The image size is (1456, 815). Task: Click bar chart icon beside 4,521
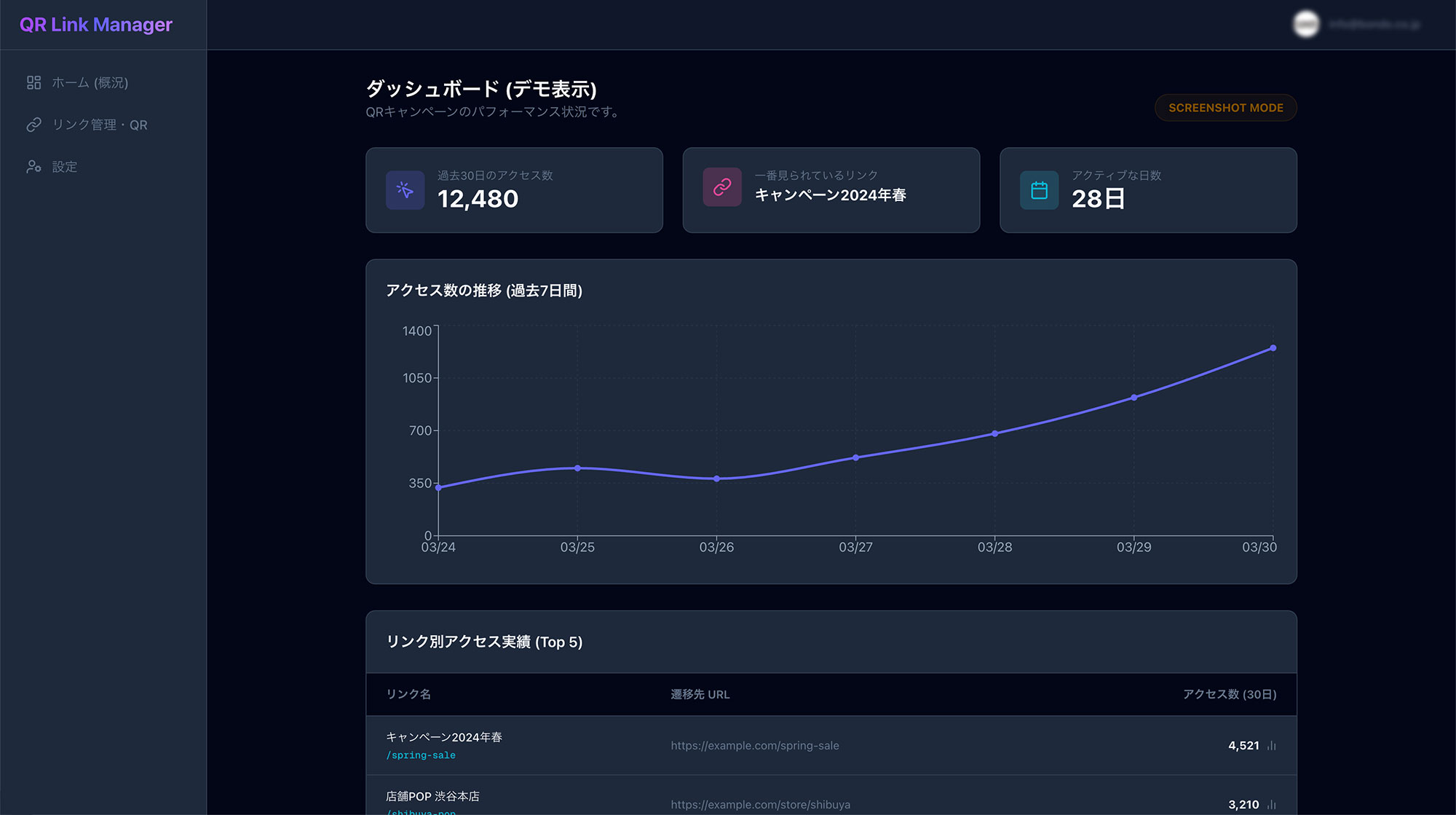click(x=1271, y=746)
